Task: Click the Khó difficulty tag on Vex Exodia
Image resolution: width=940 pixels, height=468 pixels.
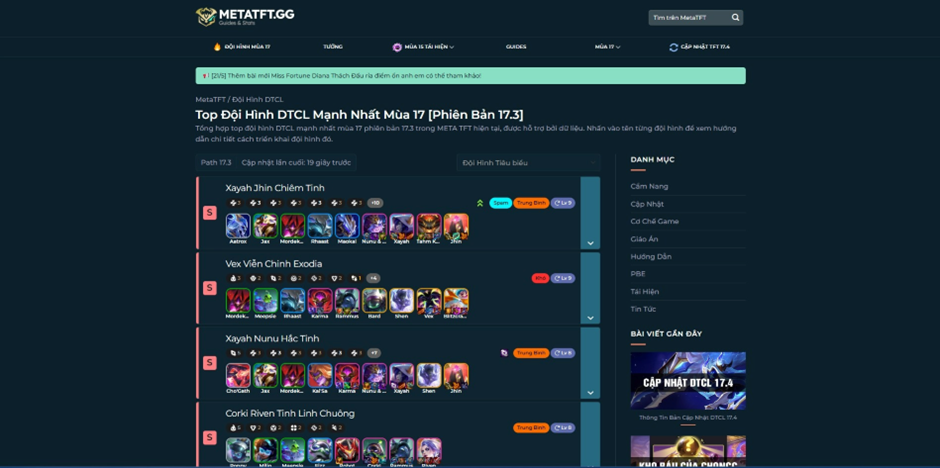Action: click(x=540, y=278)
